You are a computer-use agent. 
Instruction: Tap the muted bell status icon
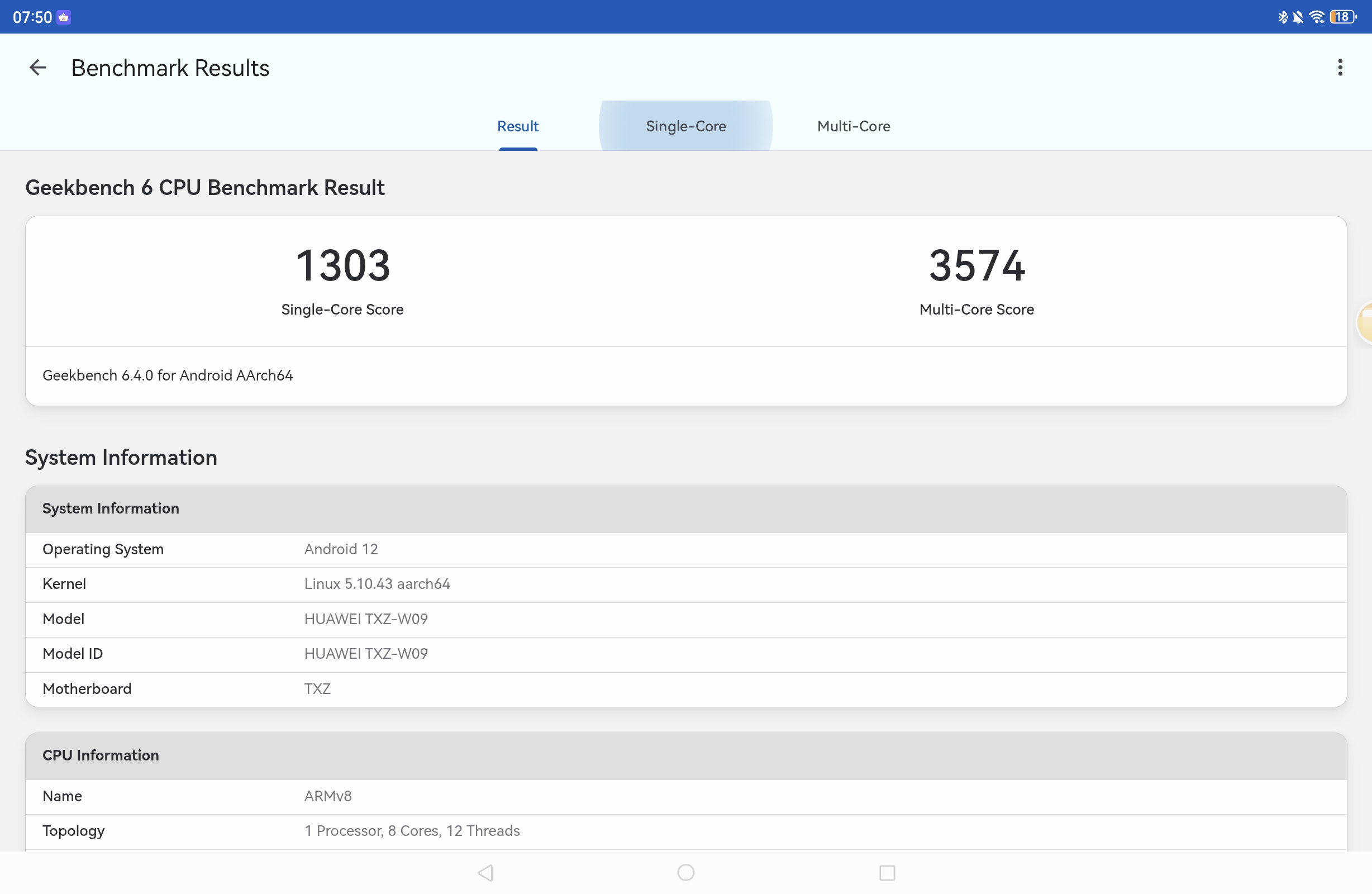1298,17
